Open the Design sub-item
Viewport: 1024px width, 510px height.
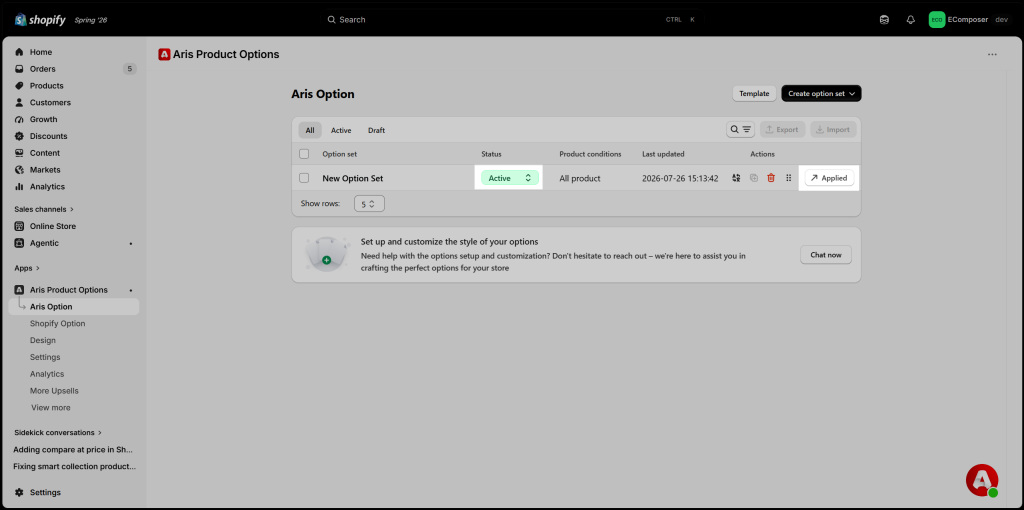point(42,340)
